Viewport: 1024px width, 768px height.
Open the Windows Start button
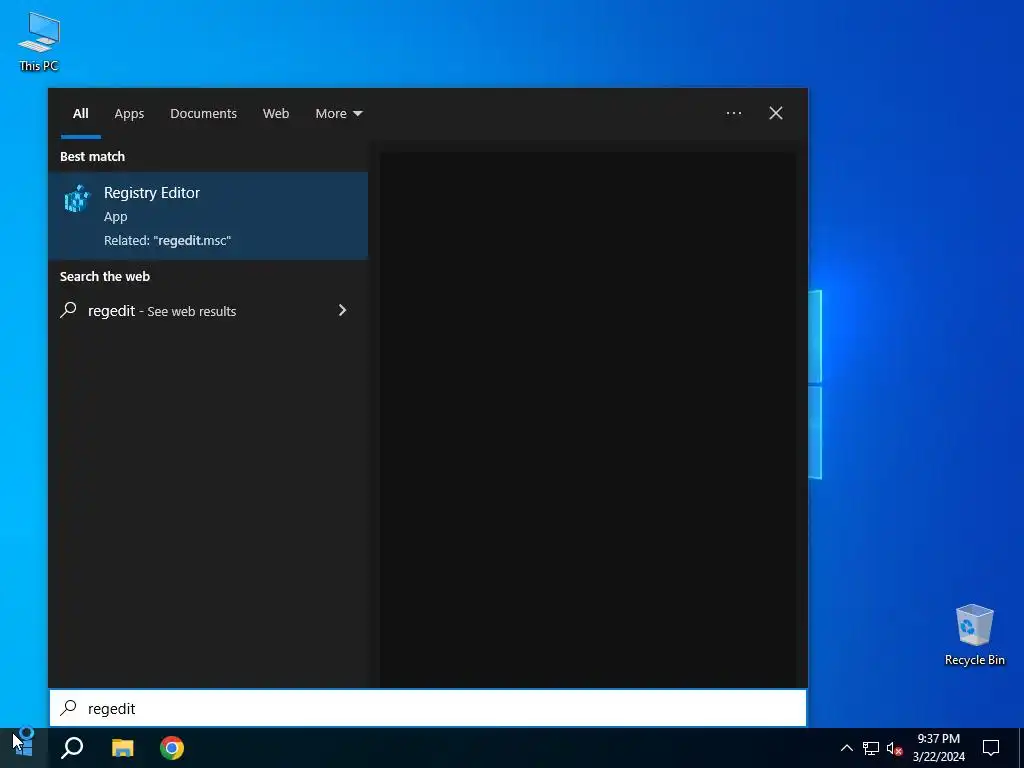pos(24,748)
